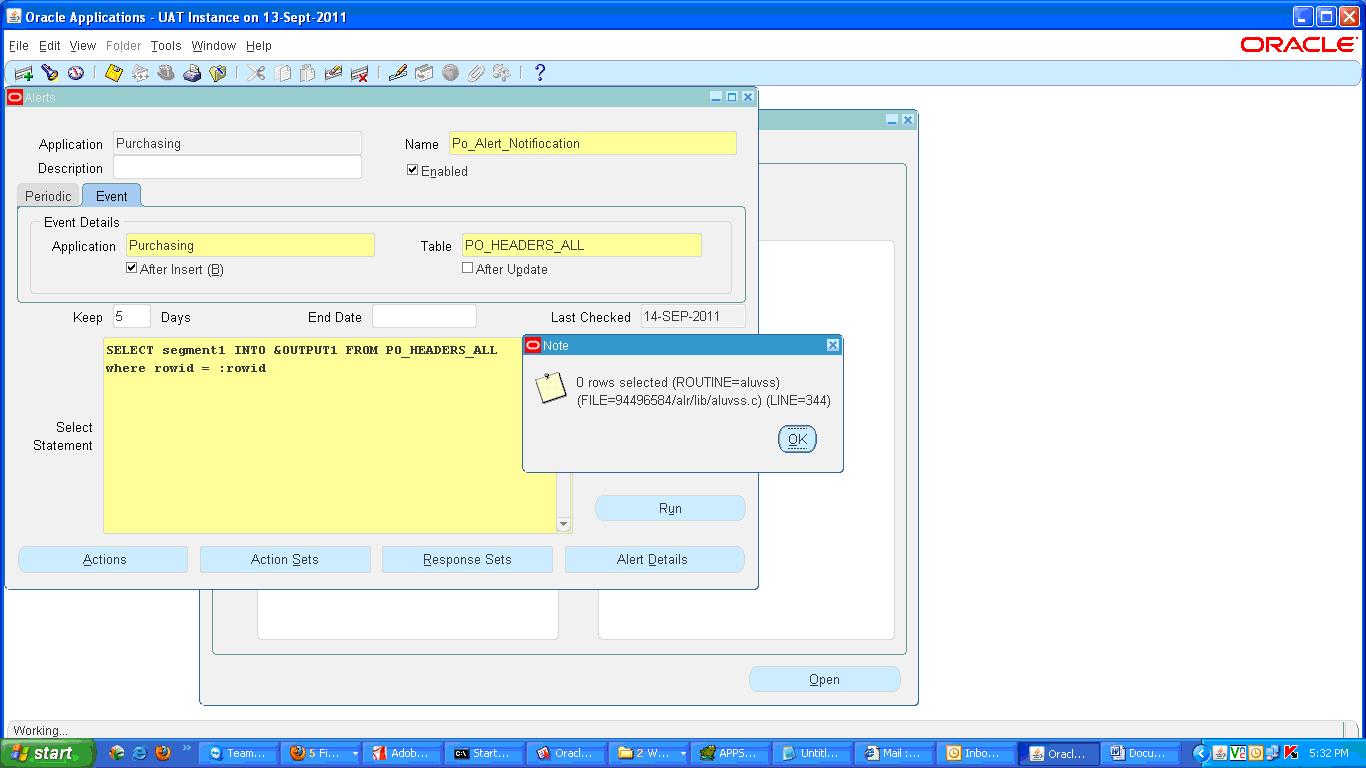Select the Event tab
This screenshot has height=768, width=1366.
point(112,196)
